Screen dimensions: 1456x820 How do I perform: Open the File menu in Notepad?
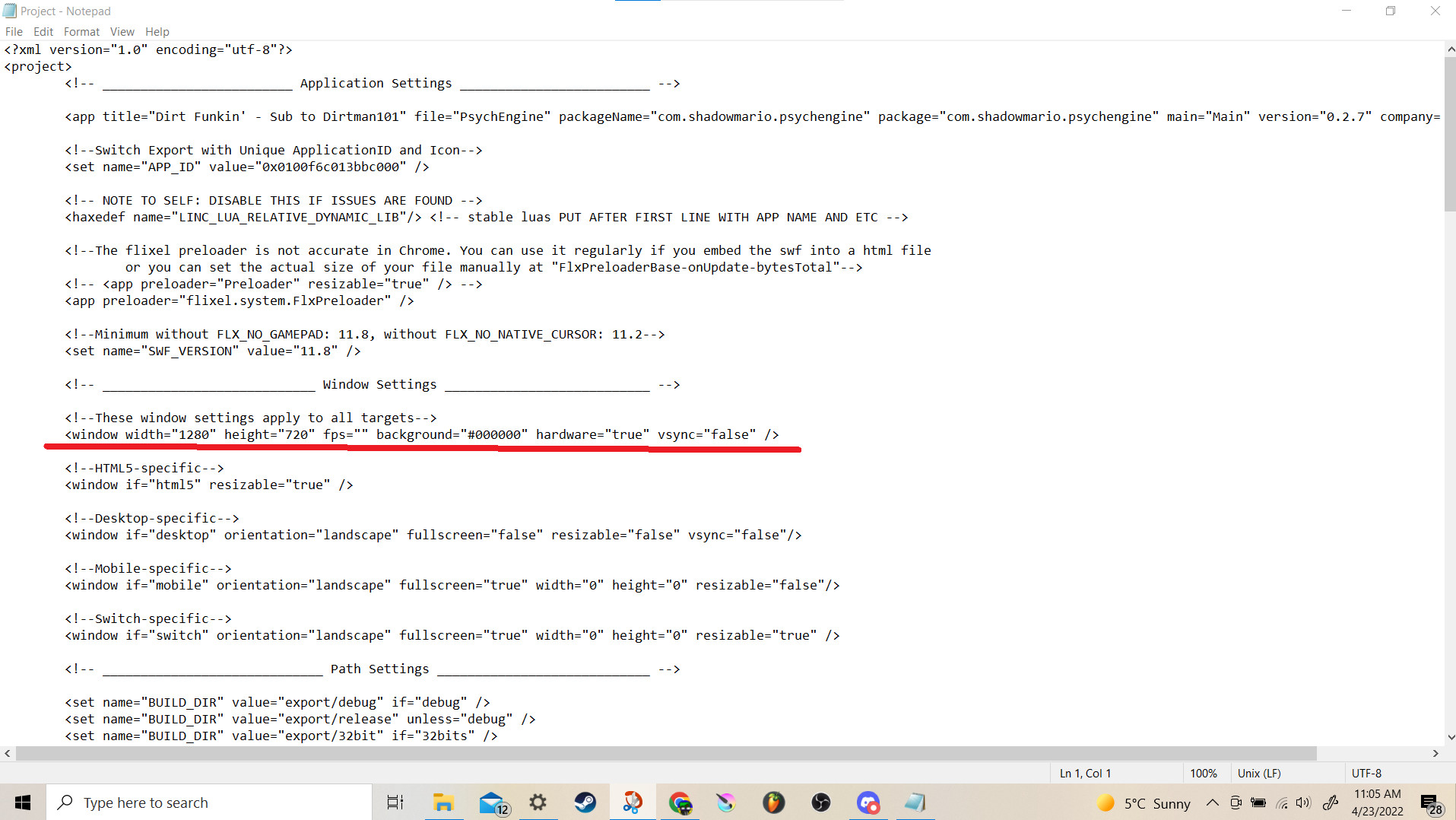pyautogui.click(x=13, y=31)
